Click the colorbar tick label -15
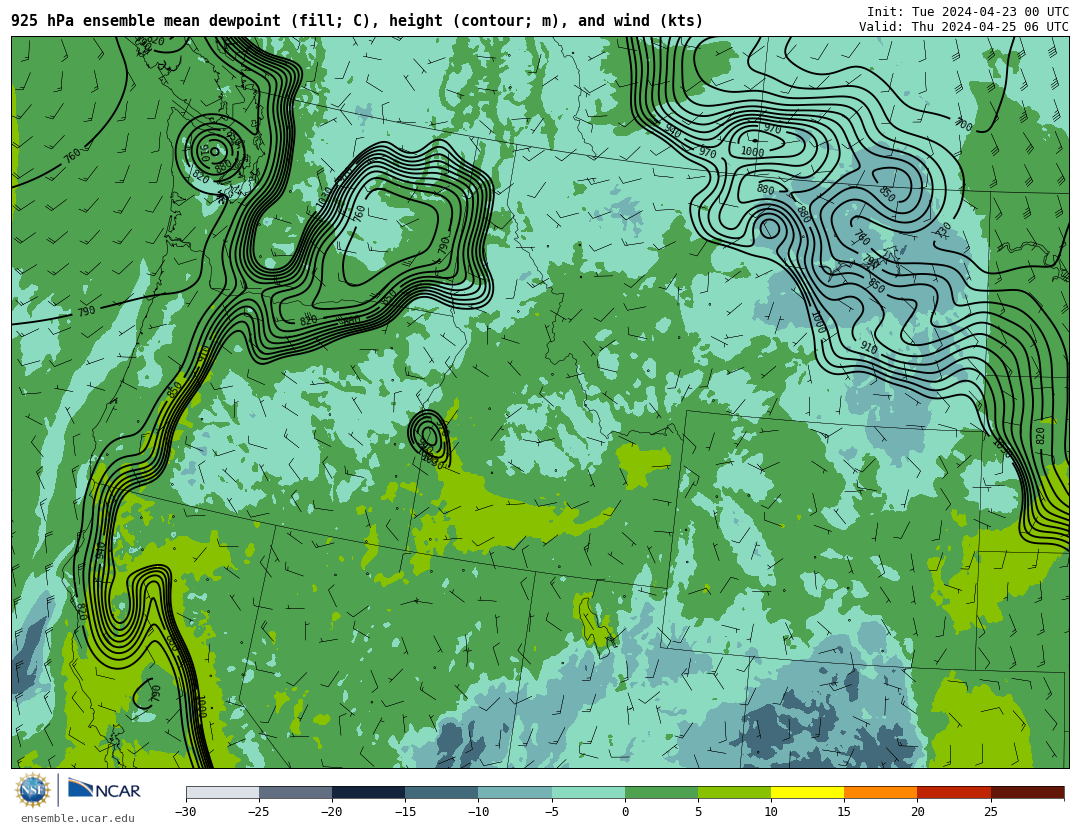The width and height of the screenshot is (1080, 831). (404, 812)
